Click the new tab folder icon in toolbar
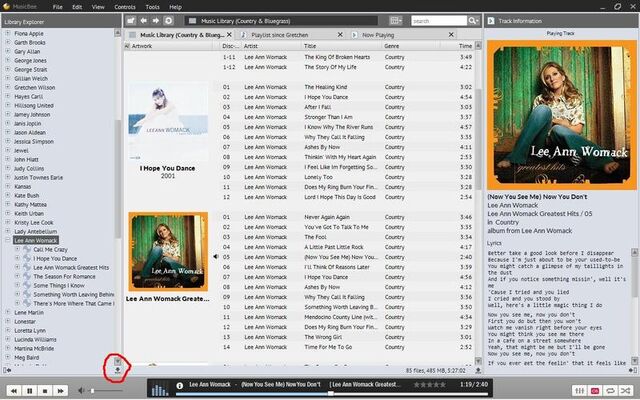 [131, 21]
